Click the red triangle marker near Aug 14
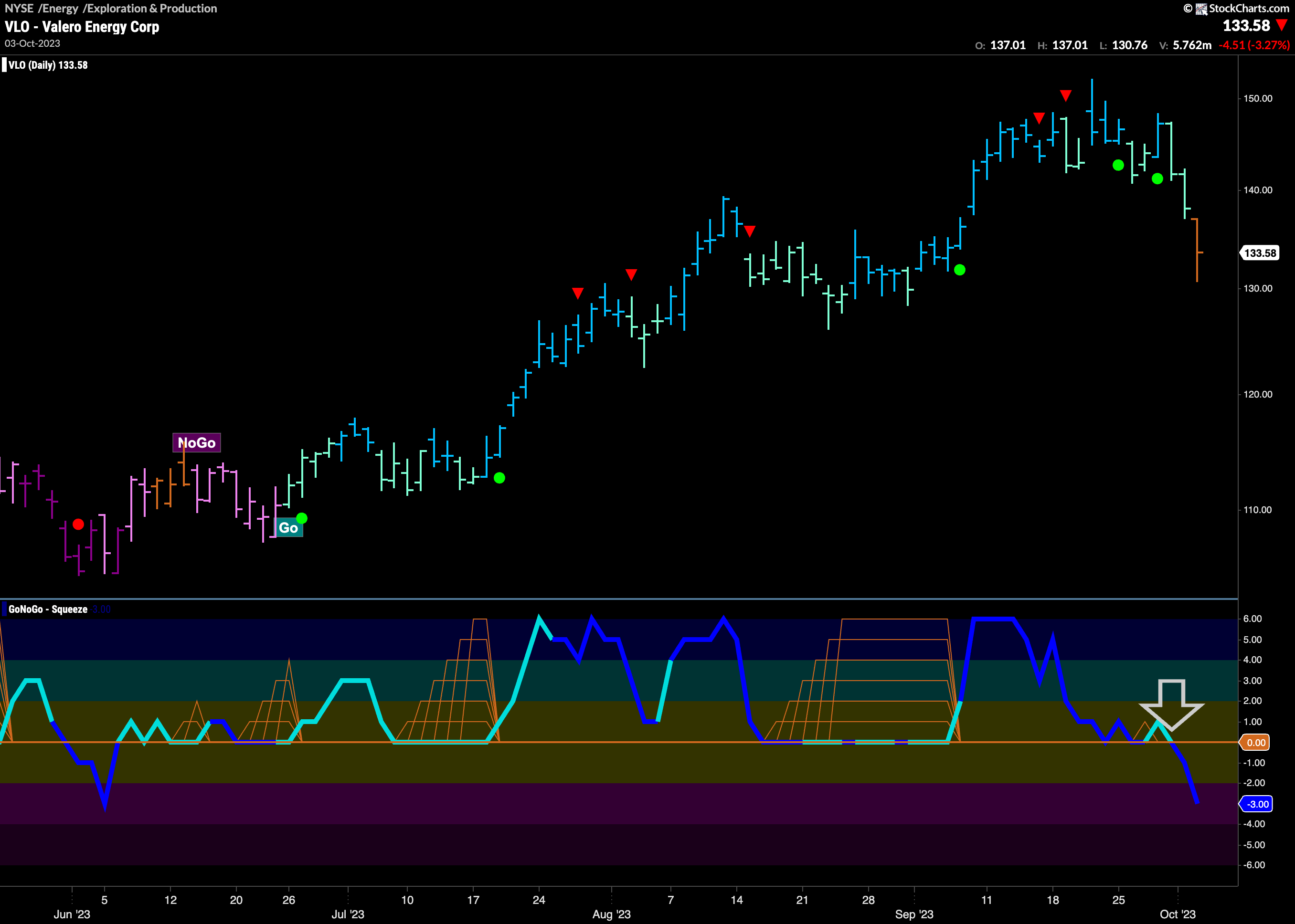This screenshot has width=1295, height=924. pos(750,231)
